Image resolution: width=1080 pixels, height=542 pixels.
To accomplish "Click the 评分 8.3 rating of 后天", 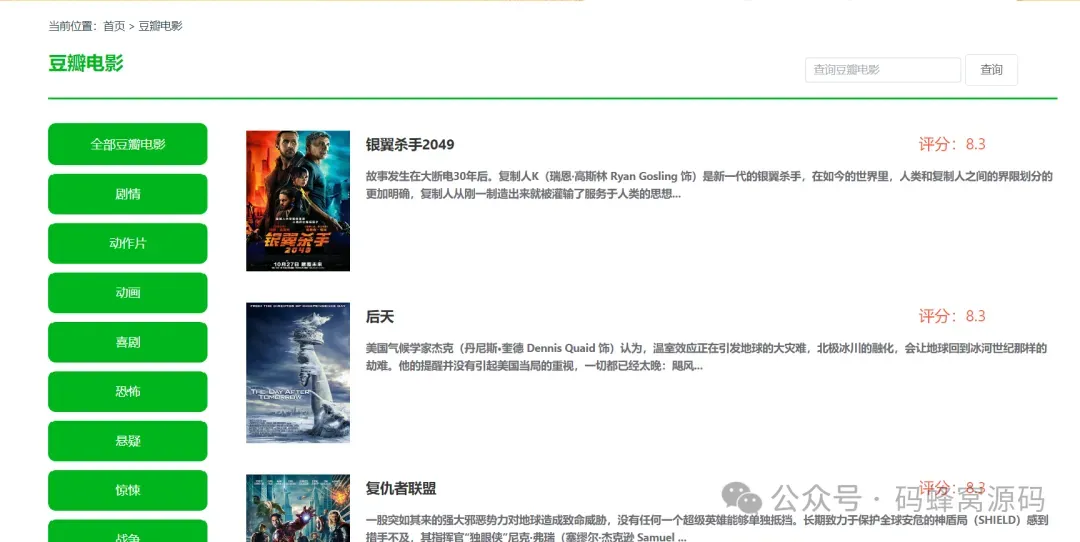I will pos(952,316).
